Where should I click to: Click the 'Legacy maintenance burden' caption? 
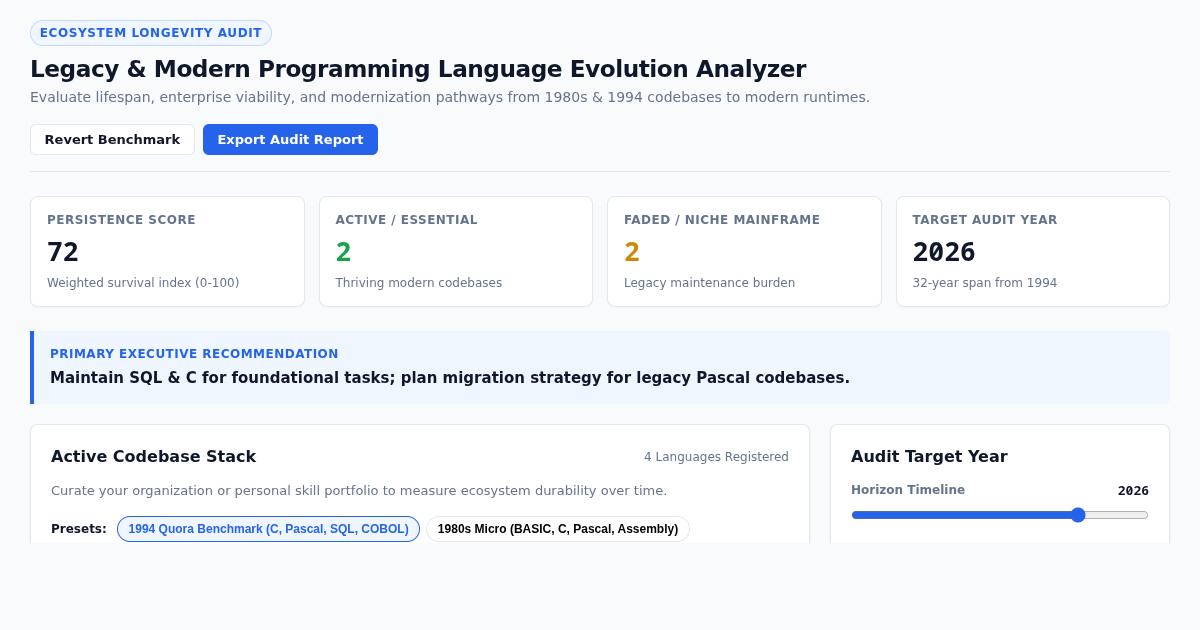(710, 283)
